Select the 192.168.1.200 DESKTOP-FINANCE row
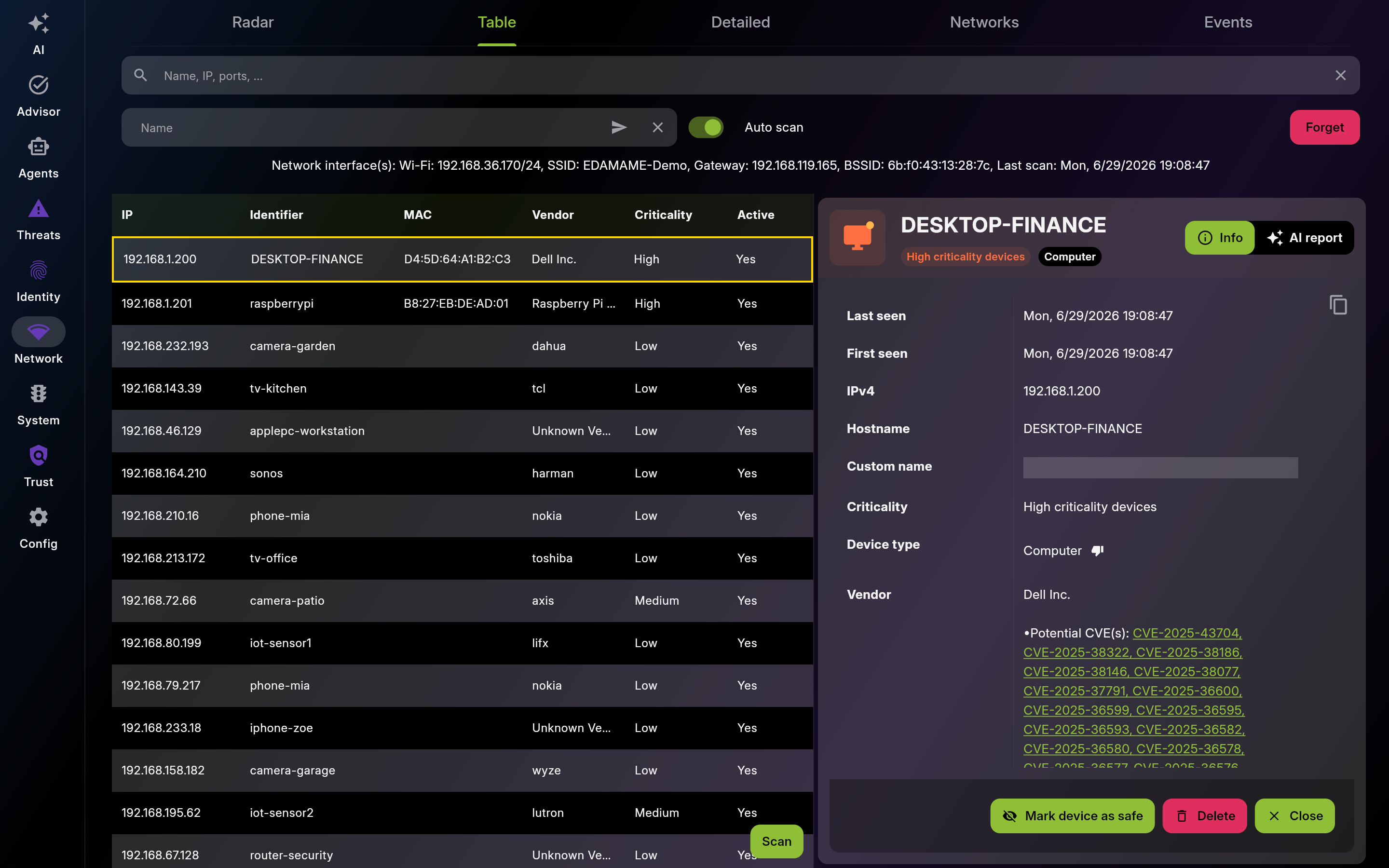1389x868 pixels. click(x=462, y=259)
